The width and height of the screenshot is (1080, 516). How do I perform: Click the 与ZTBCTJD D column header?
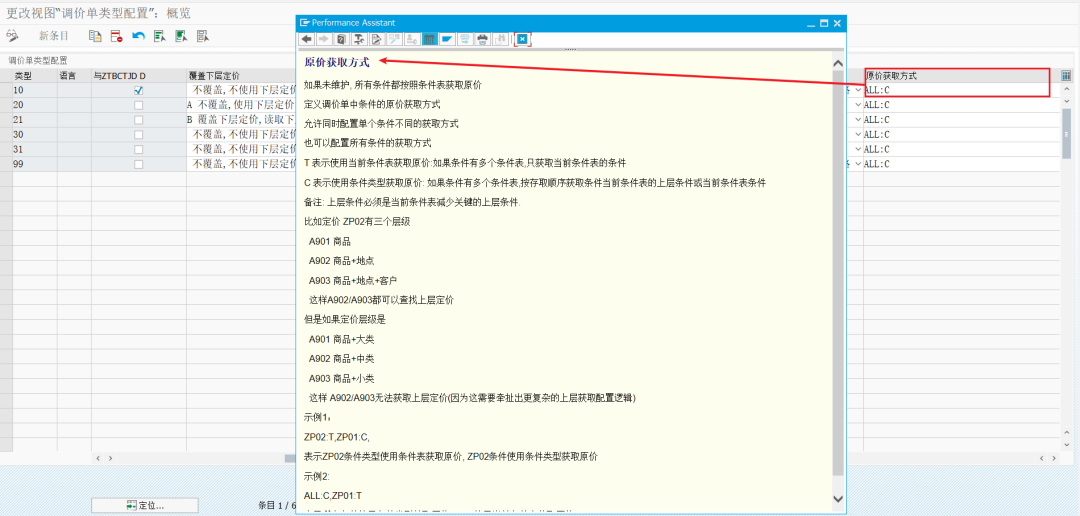point(138,76)
